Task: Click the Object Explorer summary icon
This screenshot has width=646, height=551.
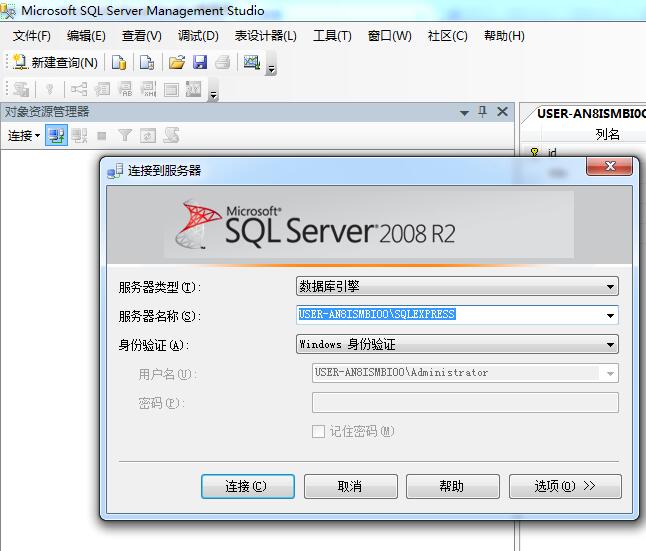Action: (171, 136)
